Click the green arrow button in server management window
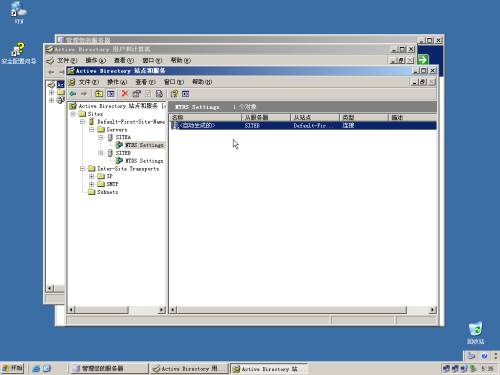 point(423,60)
